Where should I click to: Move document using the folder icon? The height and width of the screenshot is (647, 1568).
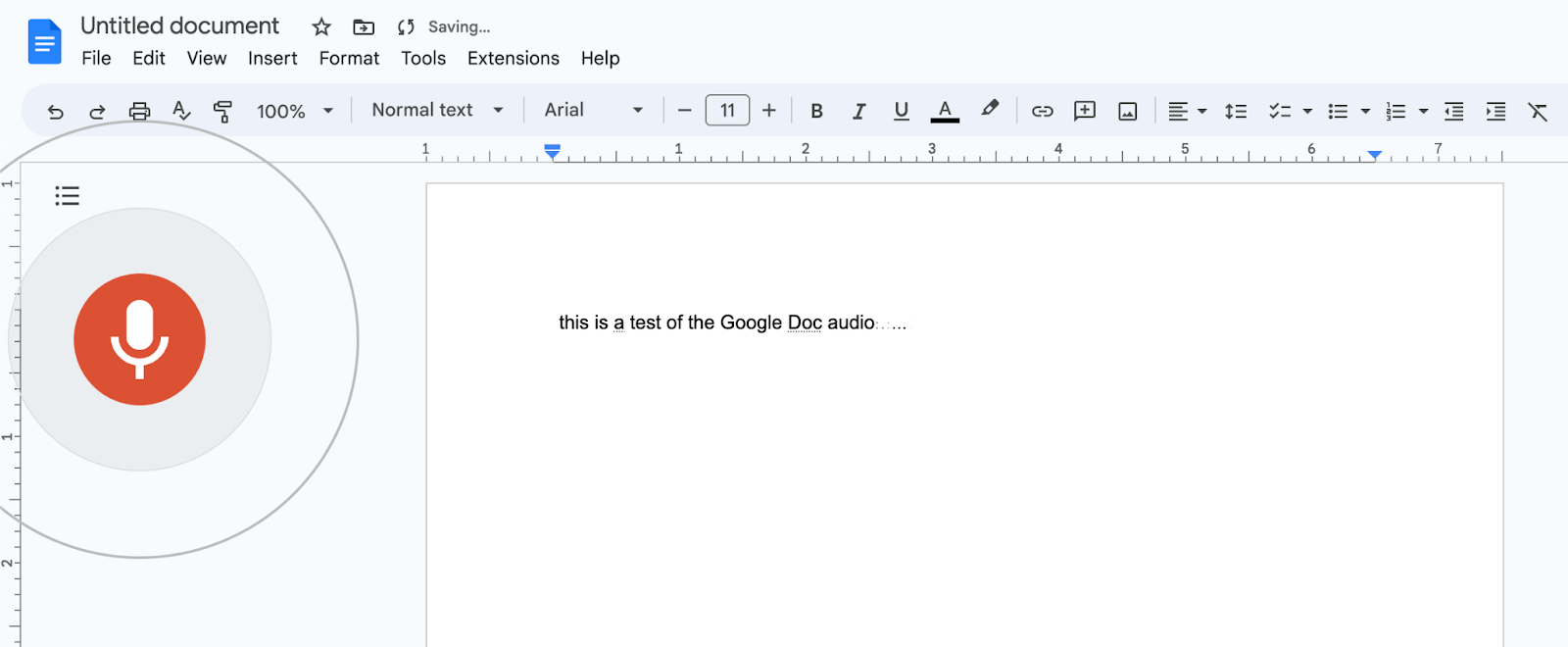point(364,27)
